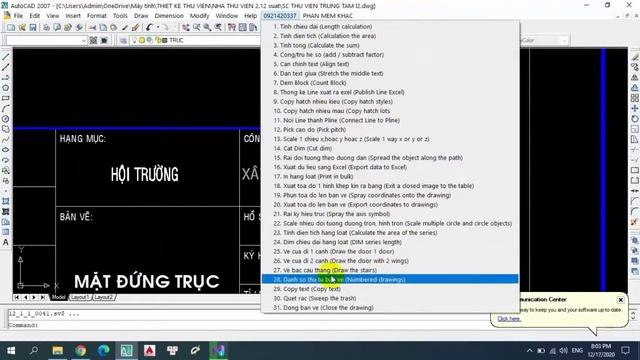Viewport: 640px width, 360px height.
Task: Open the taskbar notification center
Action: [x=625, y=351]
